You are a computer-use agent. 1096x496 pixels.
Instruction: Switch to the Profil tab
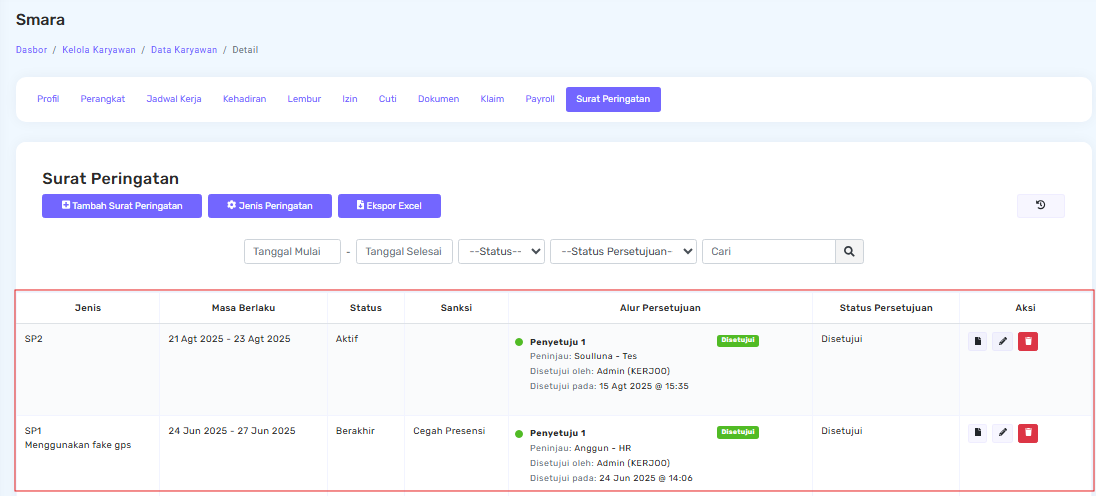48,99
